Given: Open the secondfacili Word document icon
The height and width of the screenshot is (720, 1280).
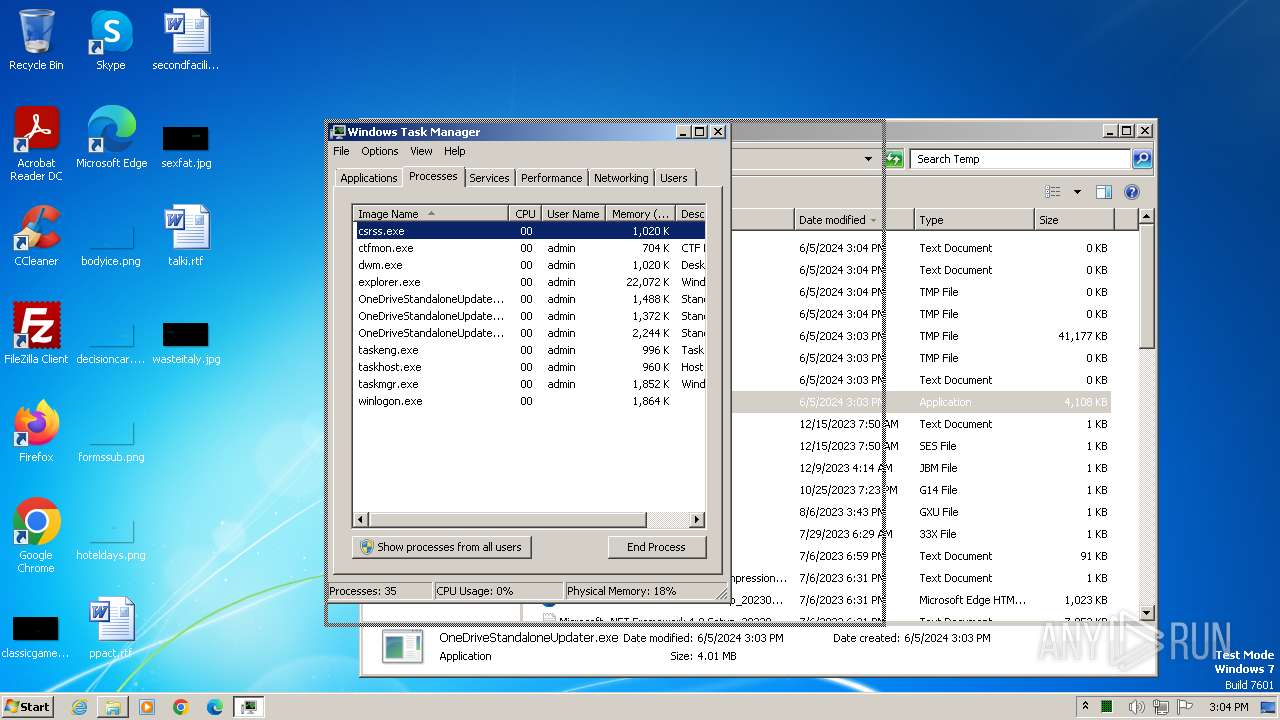Looking at the screenshot, I should click(185, 40).
